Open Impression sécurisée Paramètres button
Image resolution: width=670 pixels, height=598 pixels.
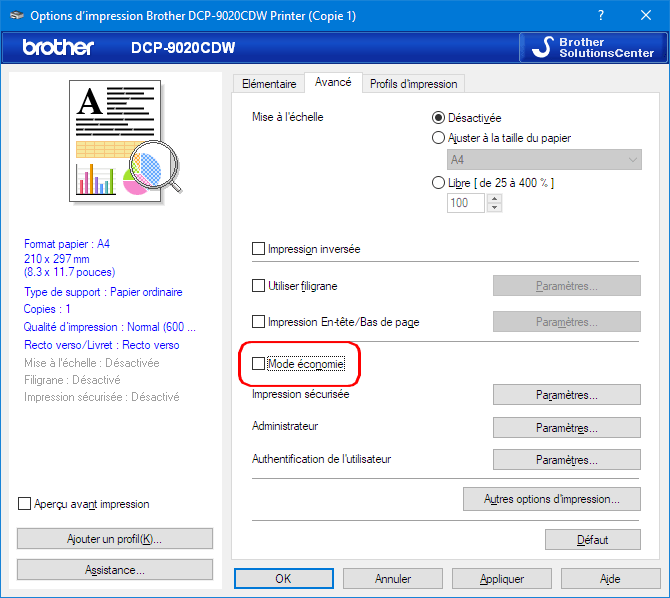(x=566, y=395)
